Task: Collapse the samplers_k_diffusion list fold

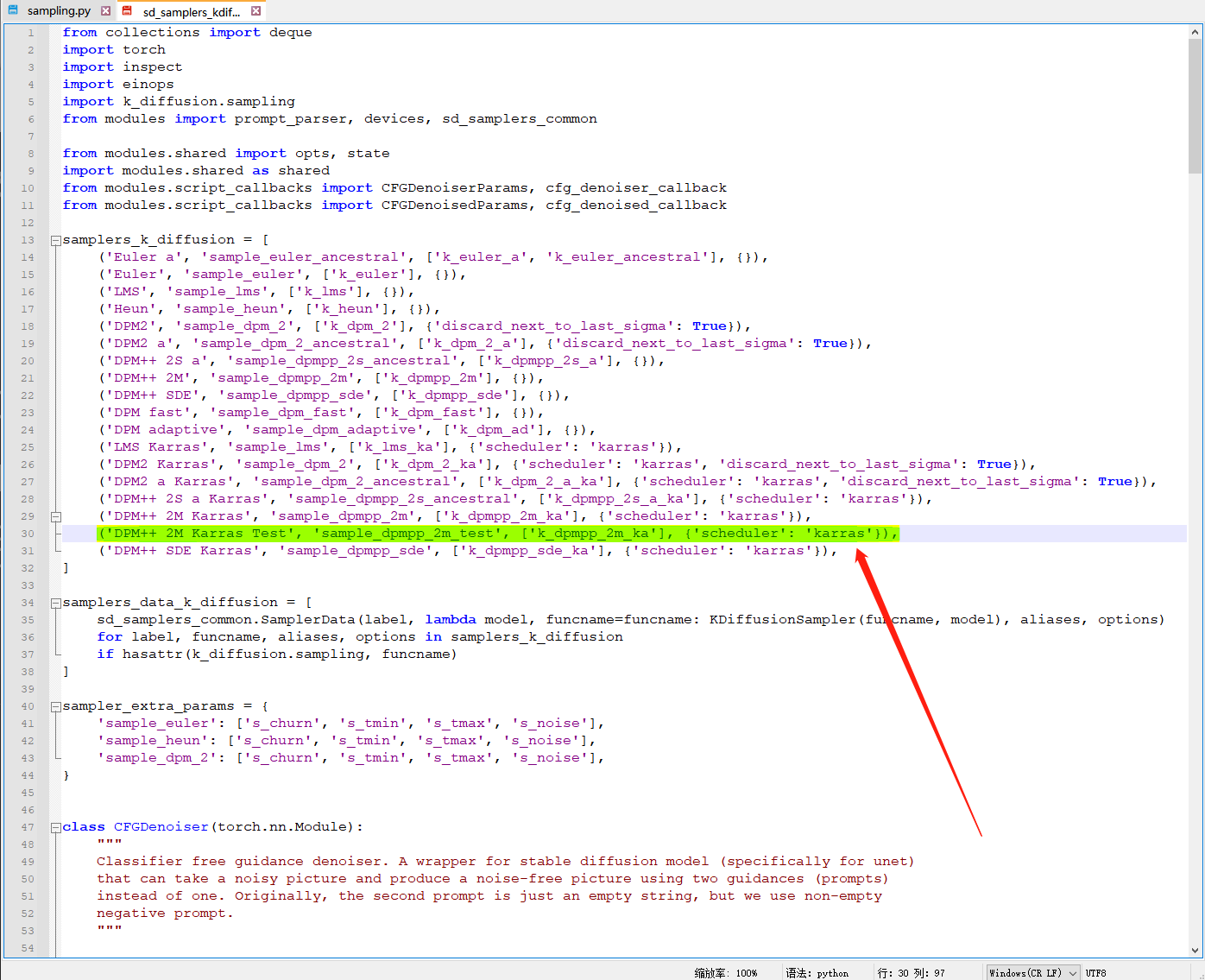Action: pos(55,240)
